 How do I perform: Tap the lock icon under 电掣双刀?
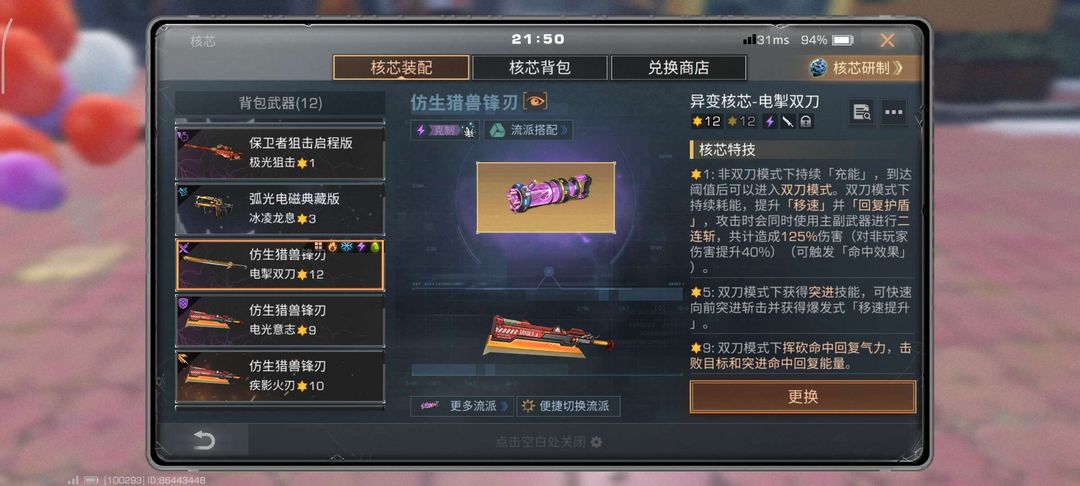805,122
